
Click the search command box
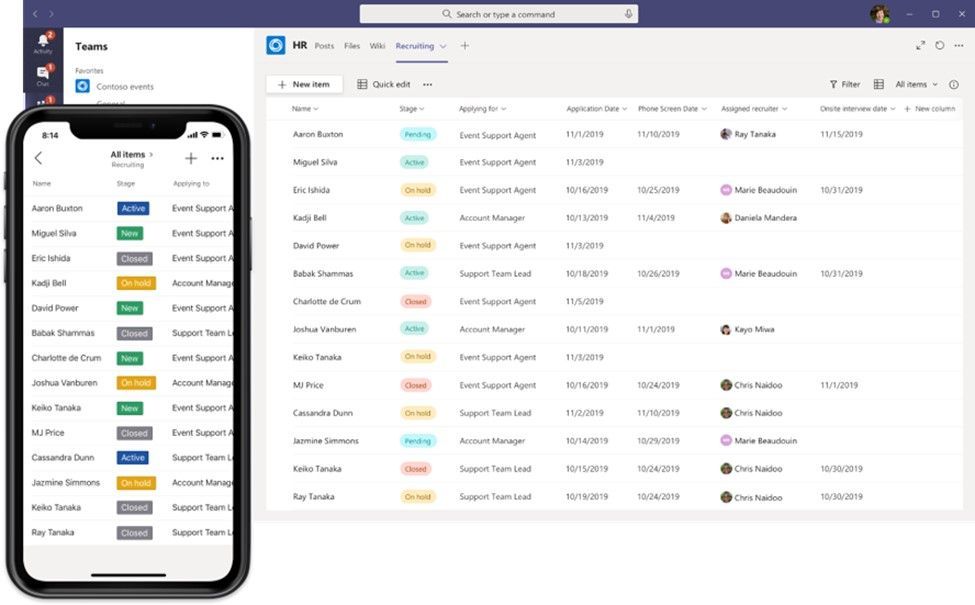[x=499, y=14]
